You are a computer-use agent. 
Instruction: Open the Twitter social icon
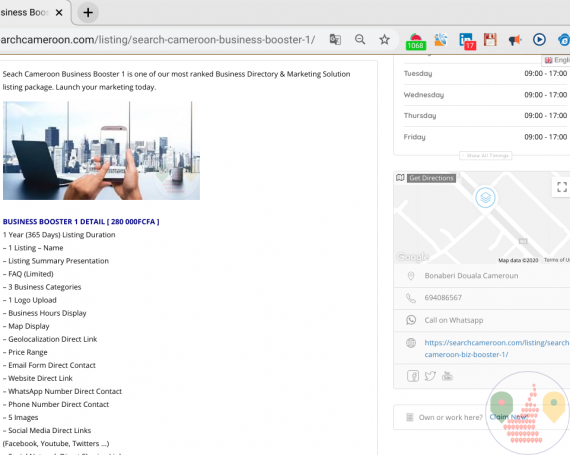(x=430, y=376)
